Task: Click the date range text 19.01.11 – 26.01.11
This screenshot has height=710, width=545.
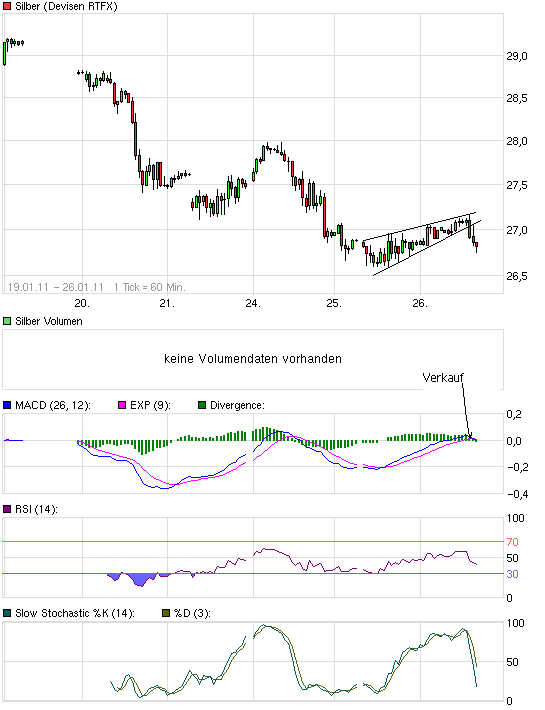Action: point(56,287)
